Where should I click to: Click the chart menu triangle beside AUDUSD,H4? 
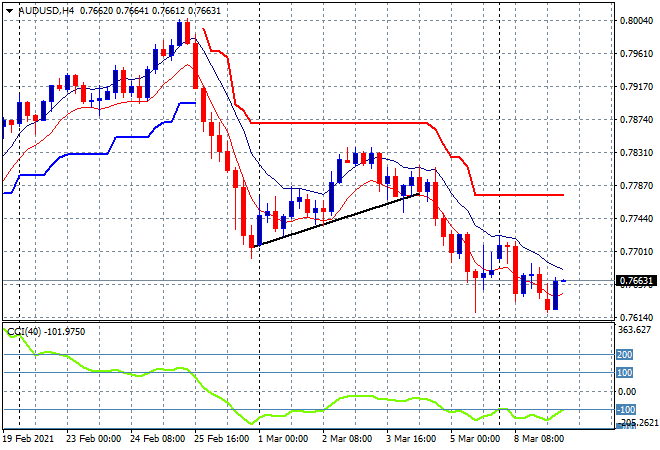point(10,11)
